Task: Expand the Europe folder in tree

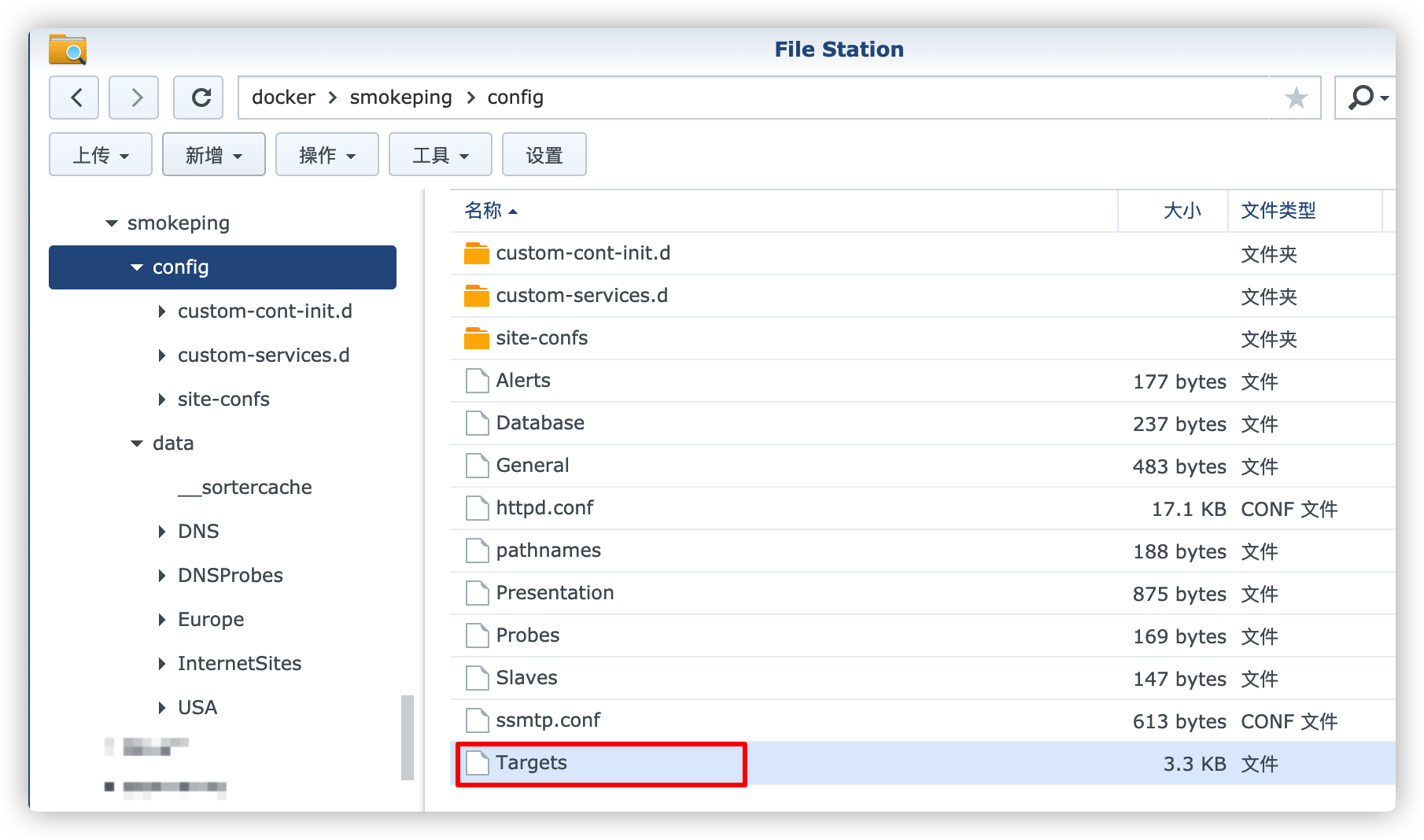Action: tap(162, 620)
